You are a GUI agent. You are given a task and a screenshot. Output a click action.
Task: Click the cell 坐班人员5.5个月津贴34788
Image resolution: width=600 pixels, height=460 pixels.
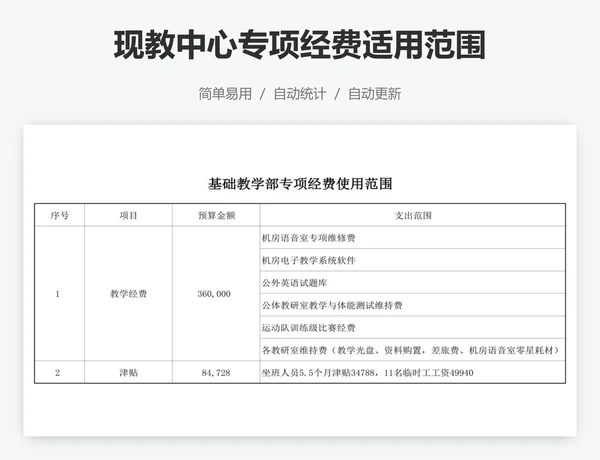(x=412, y=372)
